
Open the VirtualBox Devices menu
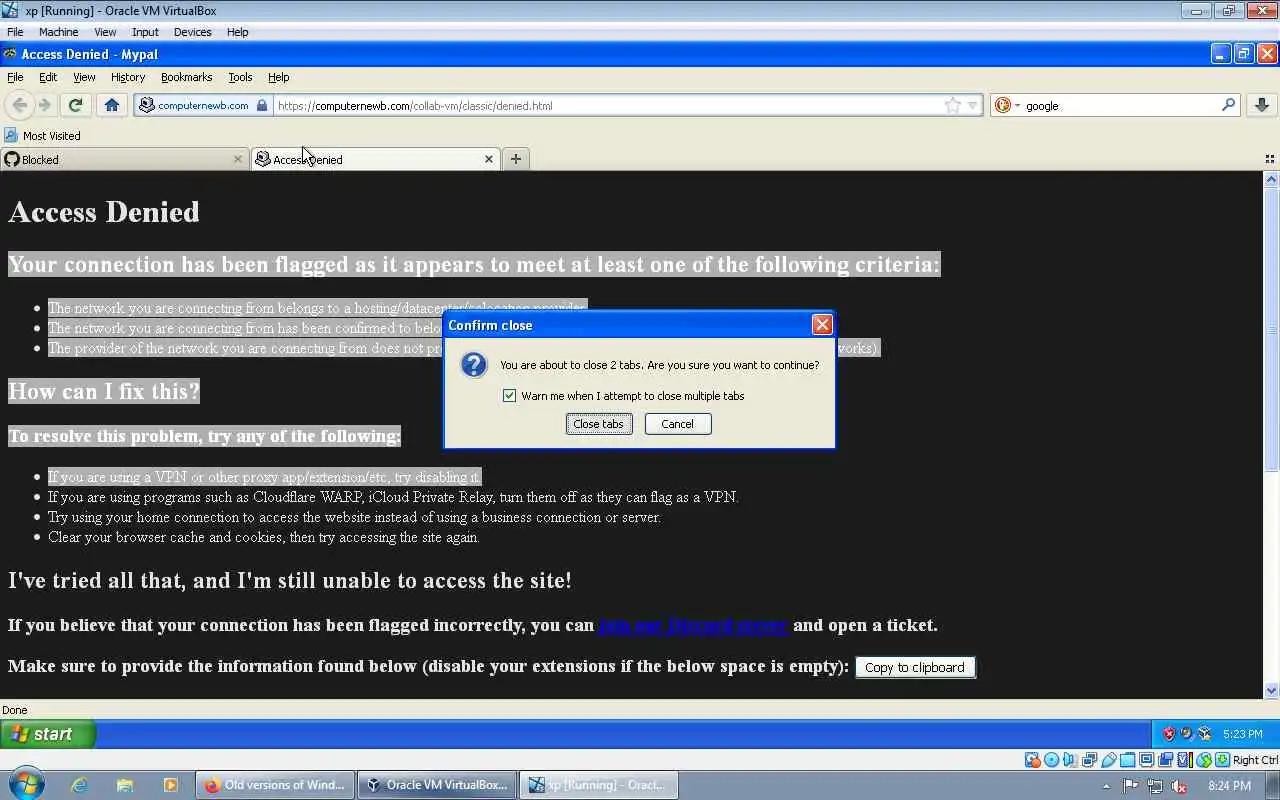point(192,32)
